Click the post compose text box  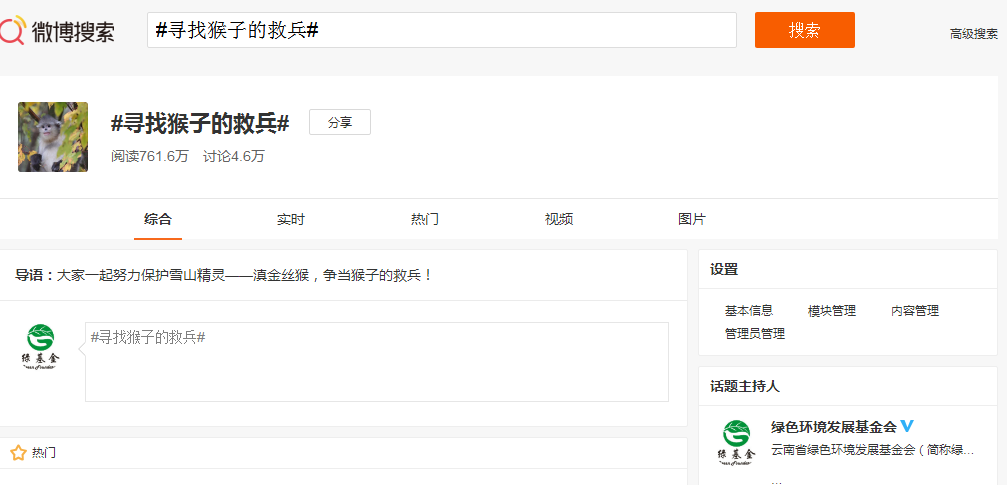[377, 362]
